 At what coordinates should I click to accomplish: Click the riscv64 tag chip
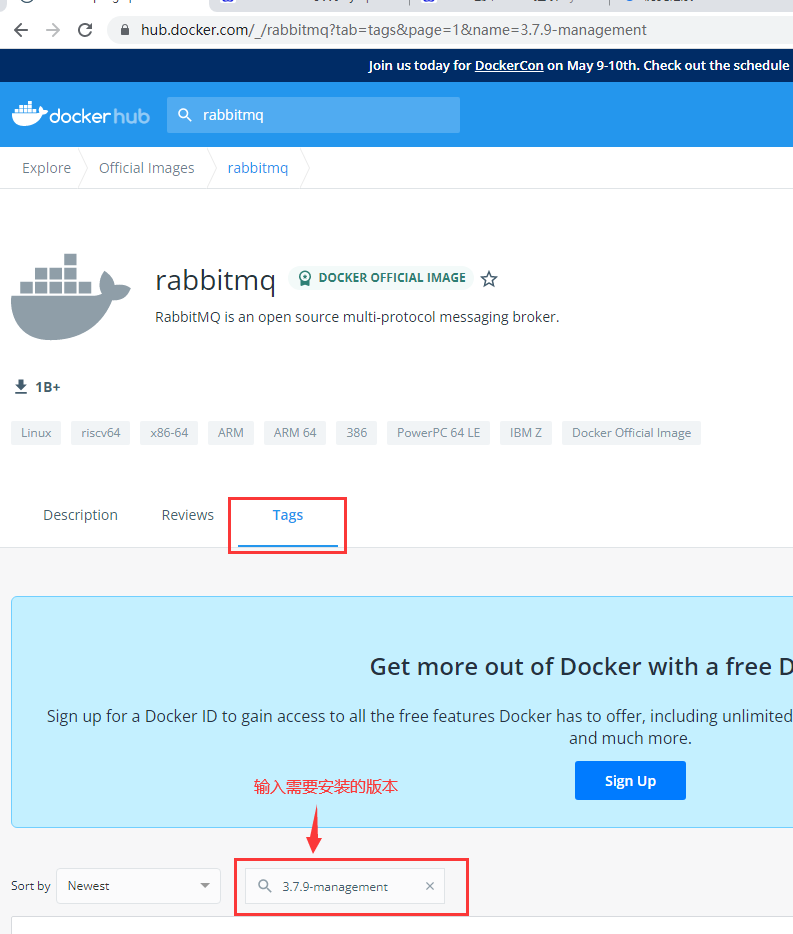click(x=101, y=432)
